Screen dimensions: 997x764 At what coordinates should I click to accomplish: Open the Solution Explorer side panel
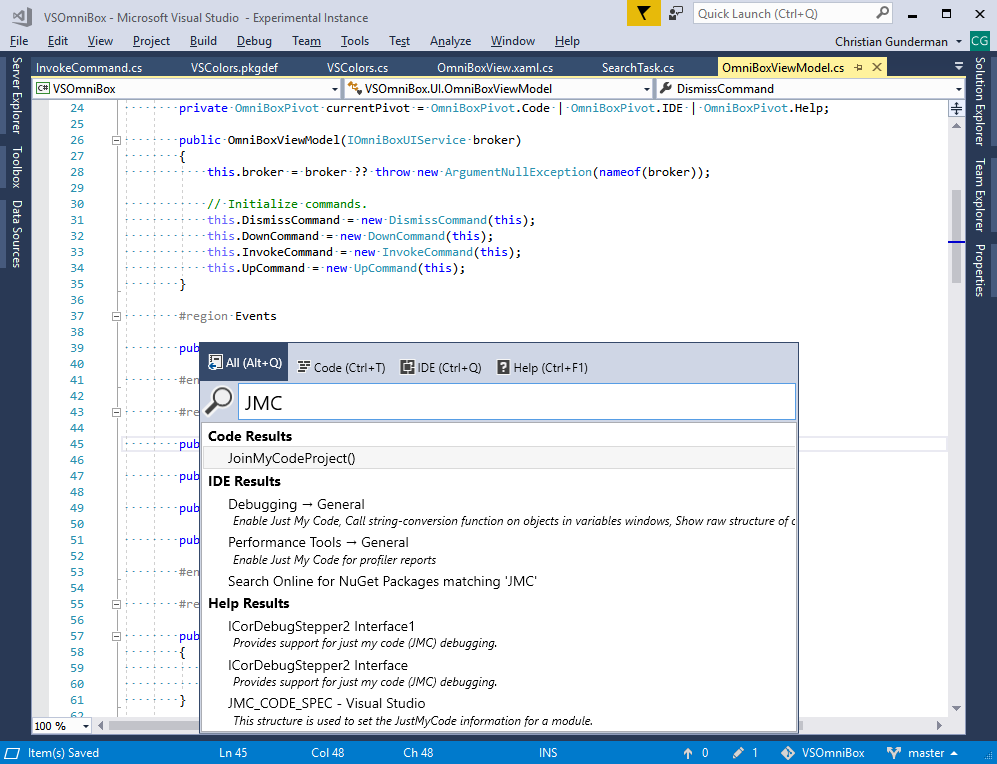(980, 101)
